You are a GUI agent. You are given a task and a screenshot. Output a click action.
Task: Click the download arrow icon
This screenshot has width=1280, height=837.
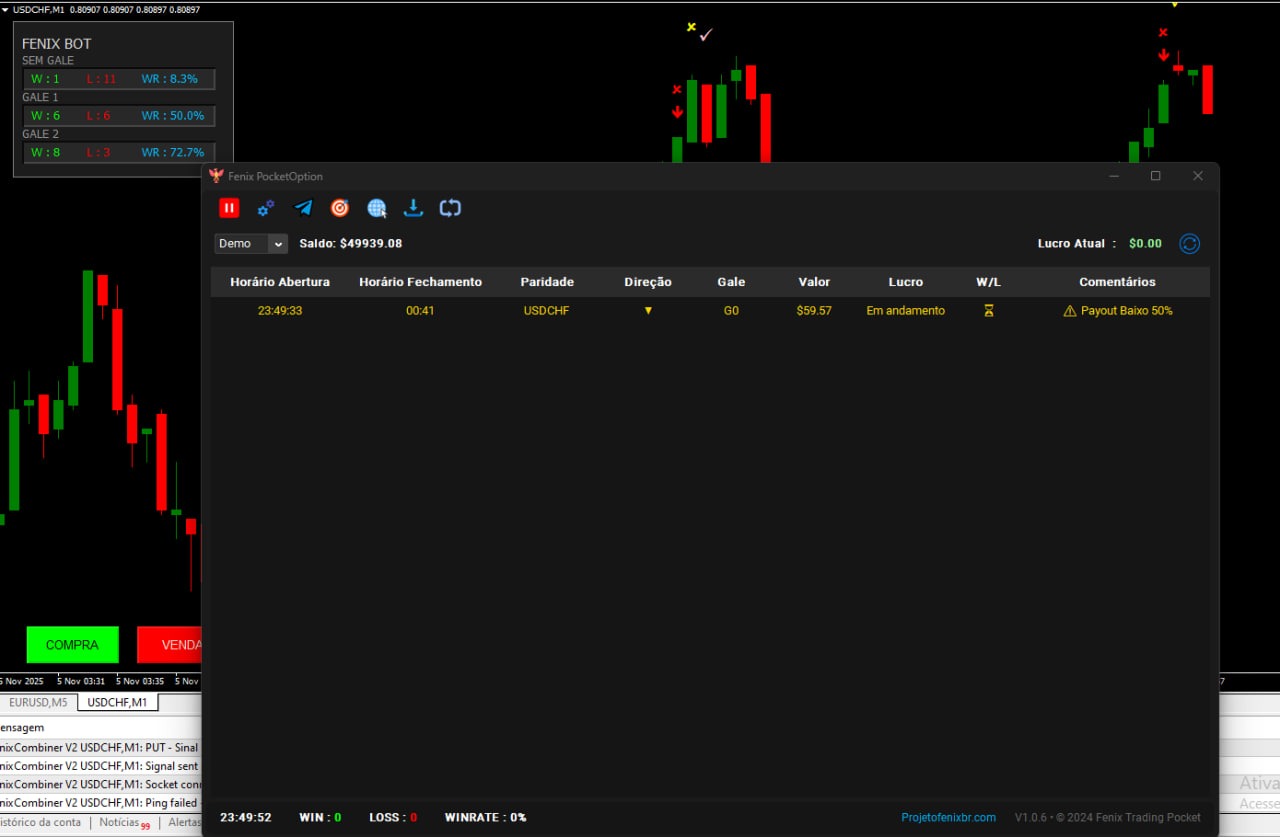413,208
